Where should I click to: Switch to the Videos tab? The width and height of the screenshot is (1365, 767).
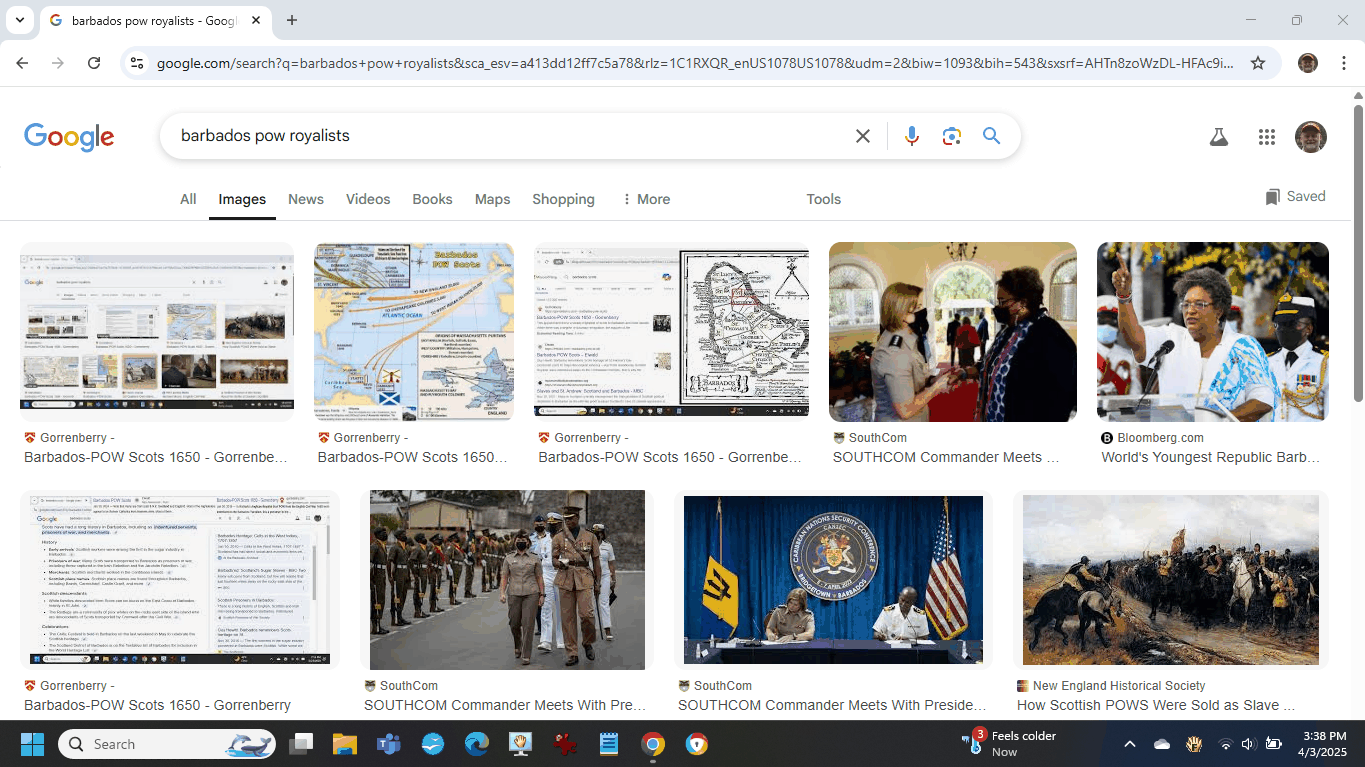(x=368, y=199)
